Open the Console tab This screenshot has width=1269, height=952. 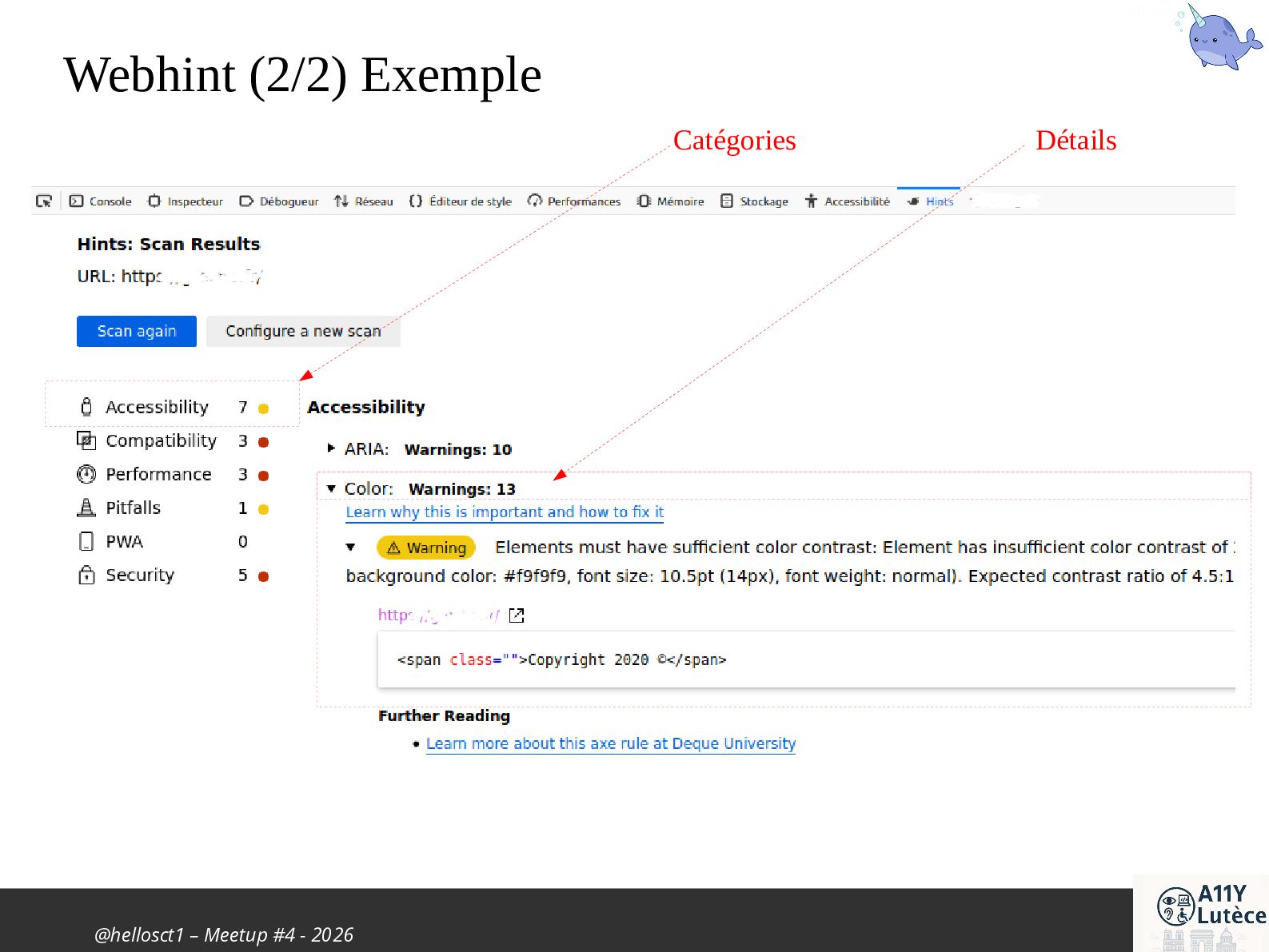point(101,201)
